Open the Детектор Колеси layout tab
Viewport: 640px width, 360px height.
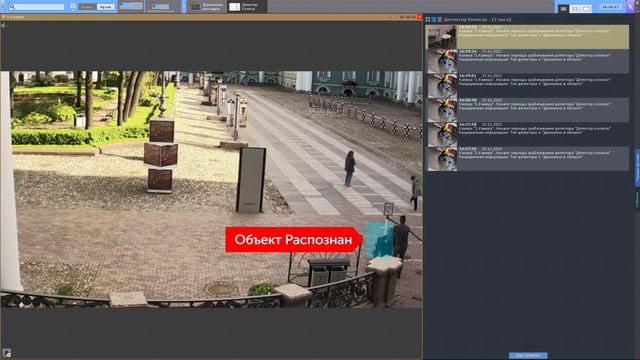[247, 6]
